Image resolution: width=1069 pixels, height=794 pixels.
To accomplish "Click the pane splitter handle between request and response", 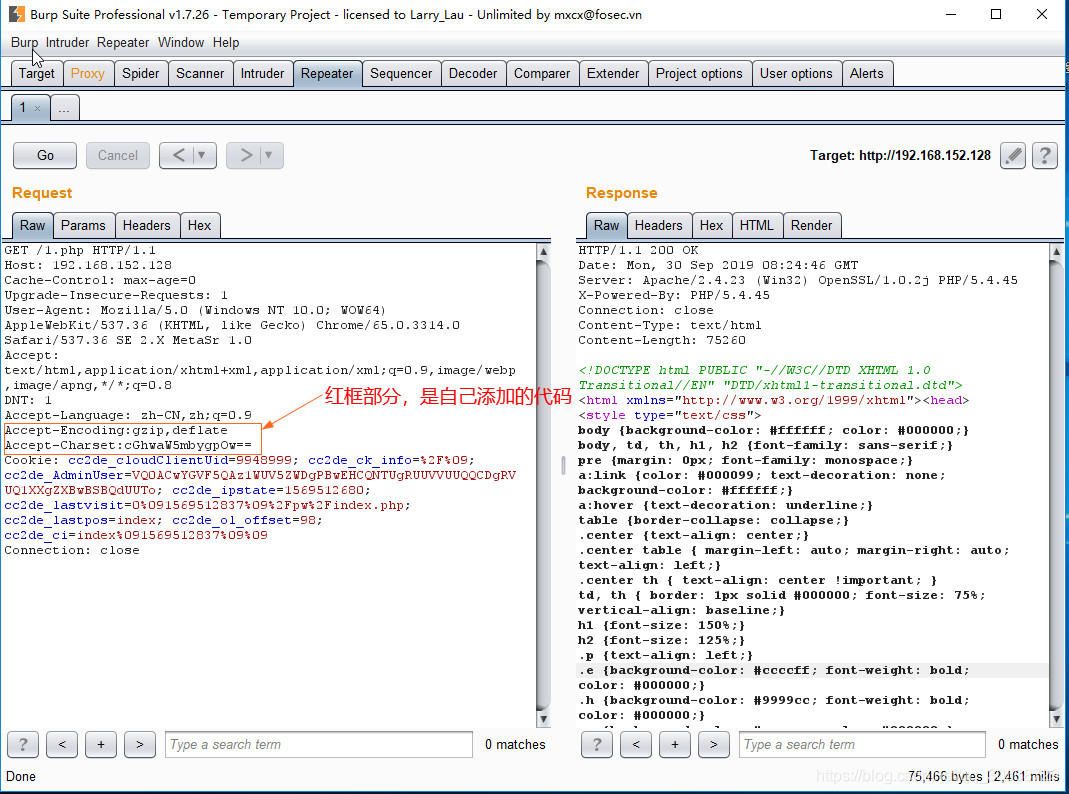I will 563,465.
